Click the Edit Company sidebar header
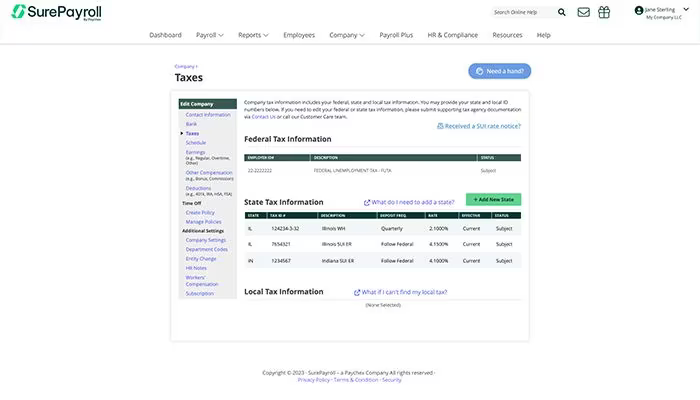 tap(208, 104)
